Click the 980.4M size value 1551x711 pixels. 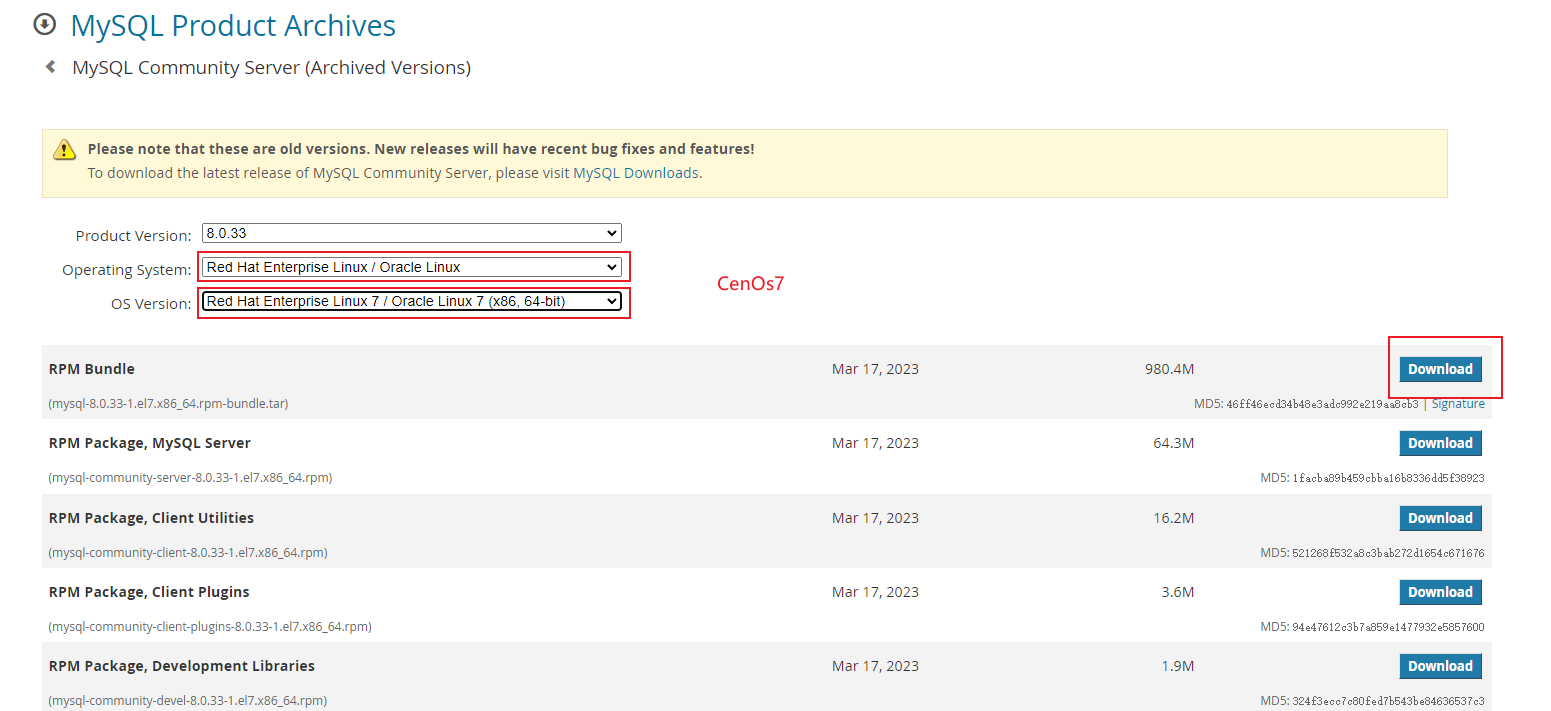(1169, 369)
